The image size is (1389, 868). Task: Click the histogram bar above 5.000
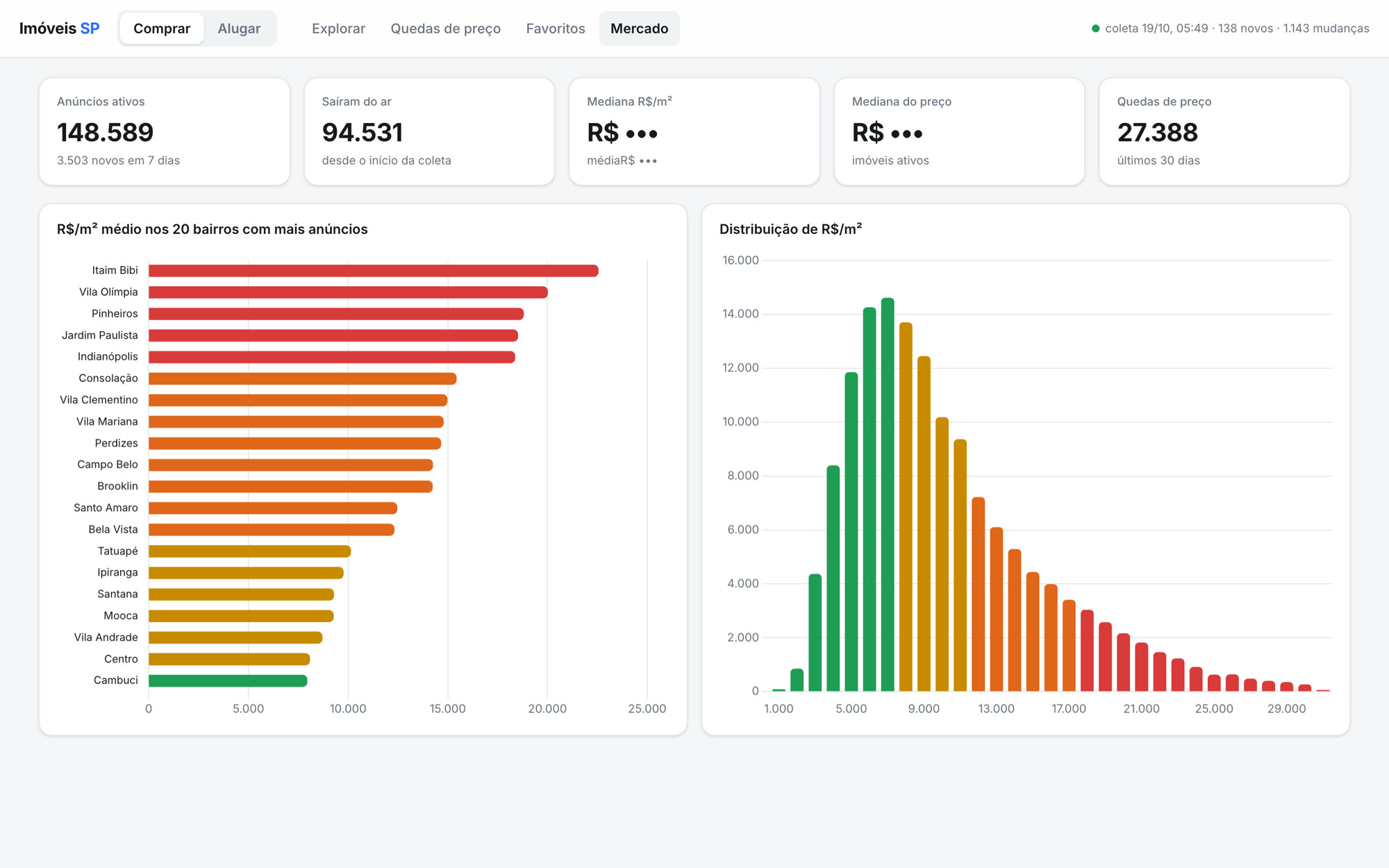851,532
